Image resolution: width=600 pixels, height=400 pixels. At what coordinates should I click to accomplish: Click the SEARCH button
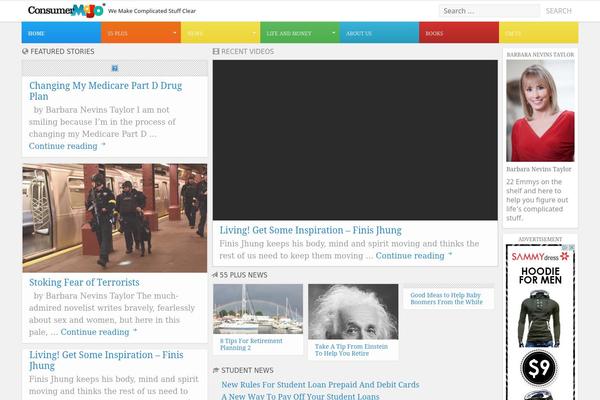pos(558,11)
